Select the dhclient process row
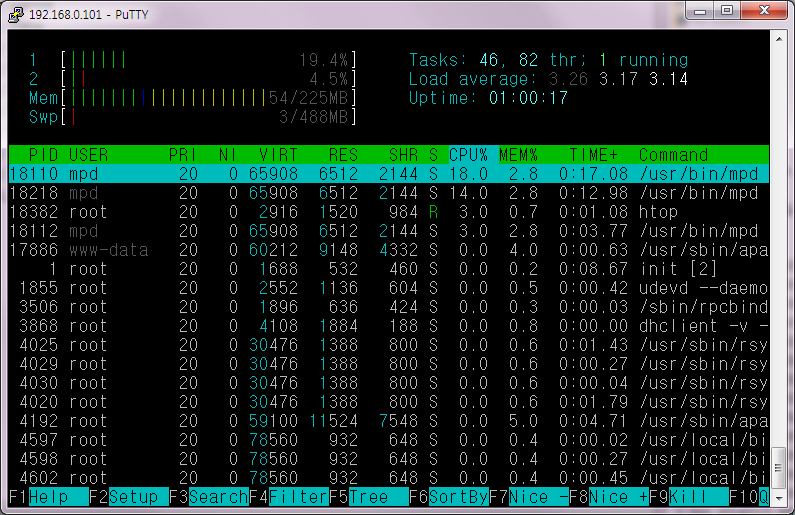The height and width of the screenshot is (515, 795). click(x=380, y=326)
